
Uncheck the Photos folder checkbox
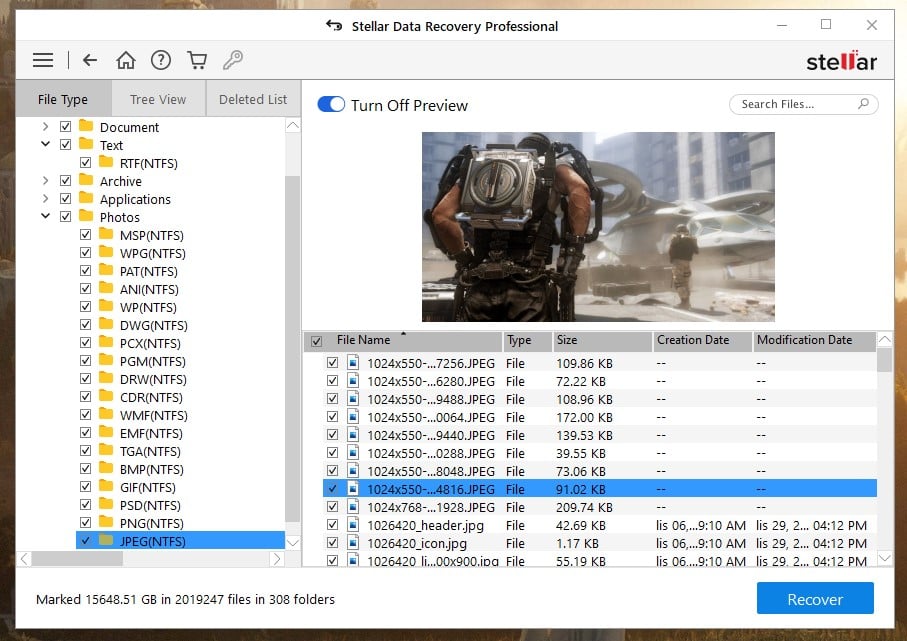tap(65, 216)
